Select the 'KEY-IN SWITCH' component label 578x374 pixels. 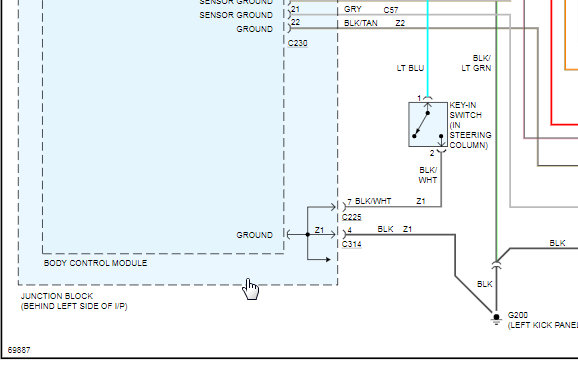coord(465,110)
